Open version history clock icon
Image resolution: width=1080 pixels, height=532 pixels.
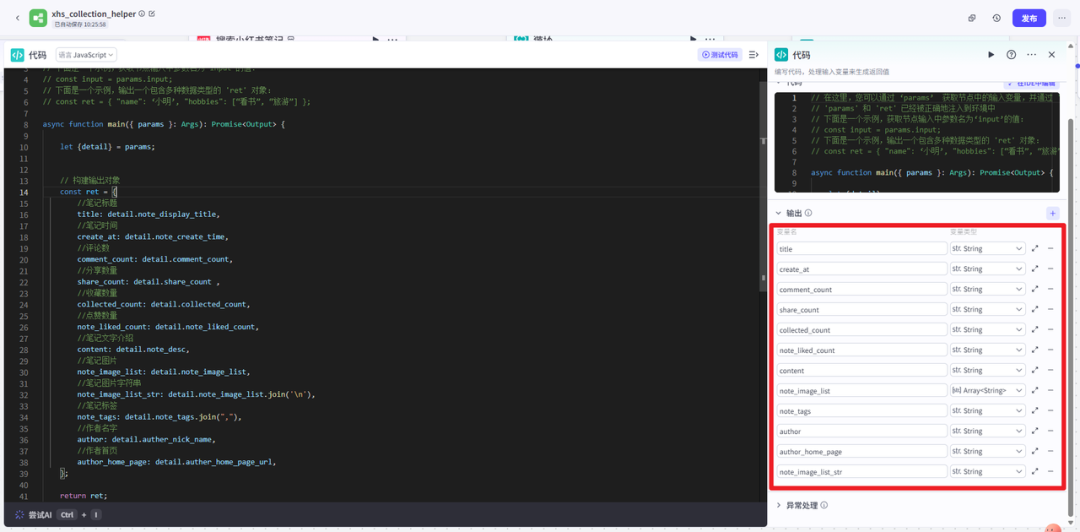click(x=997, y=18)
